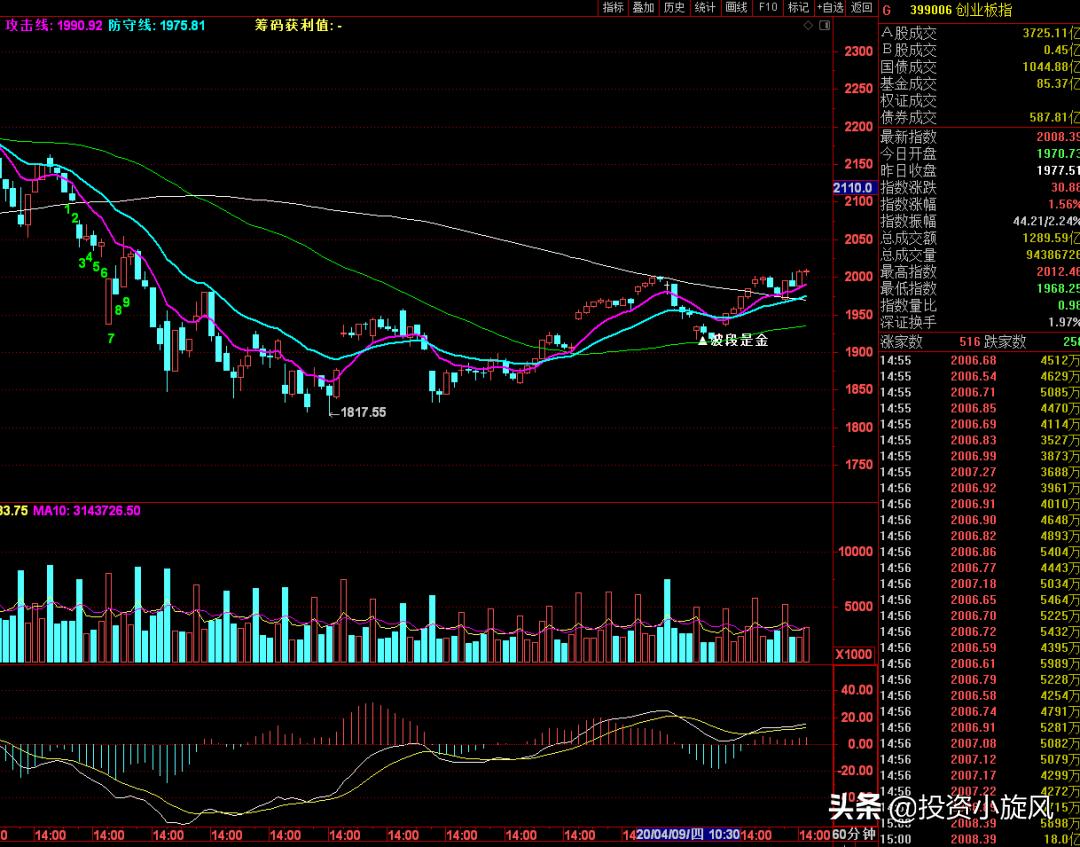Add index to watchlist with +自选
The height and width of the screenshot is (847, 1080).
pos(830,8)
